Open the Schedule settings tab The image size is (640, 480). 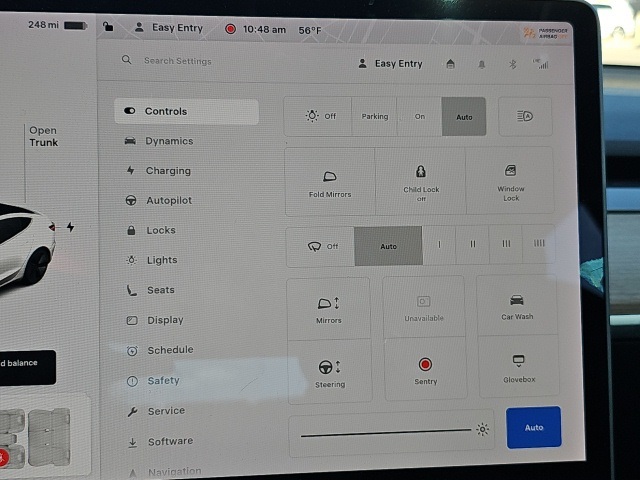click(x=160, y=350)
